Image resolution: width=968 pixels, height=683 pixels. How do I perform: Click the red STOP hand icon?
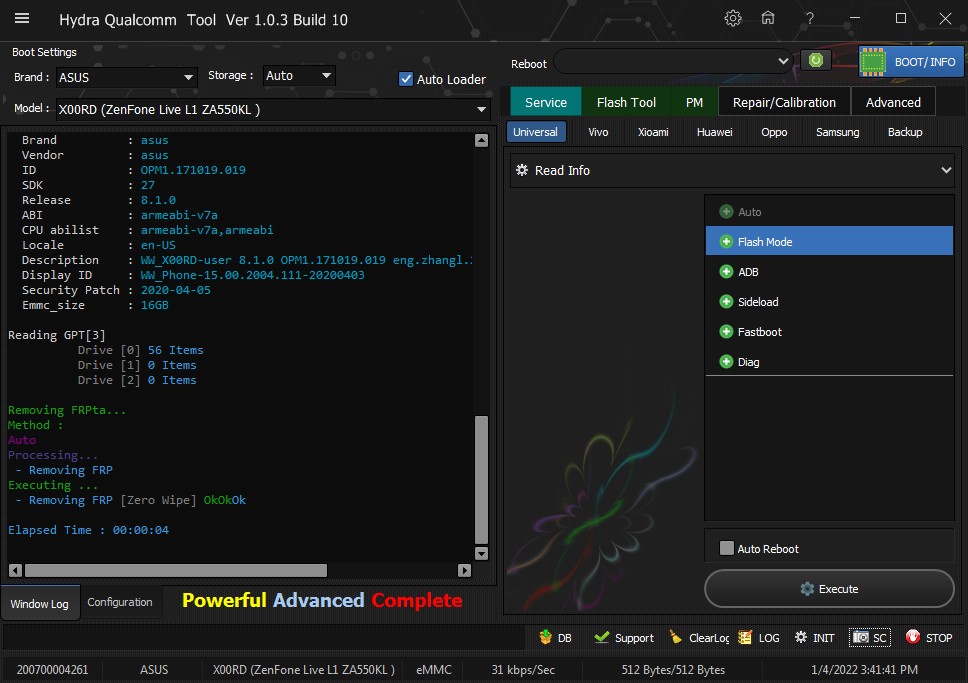click(x=912, y=637)
